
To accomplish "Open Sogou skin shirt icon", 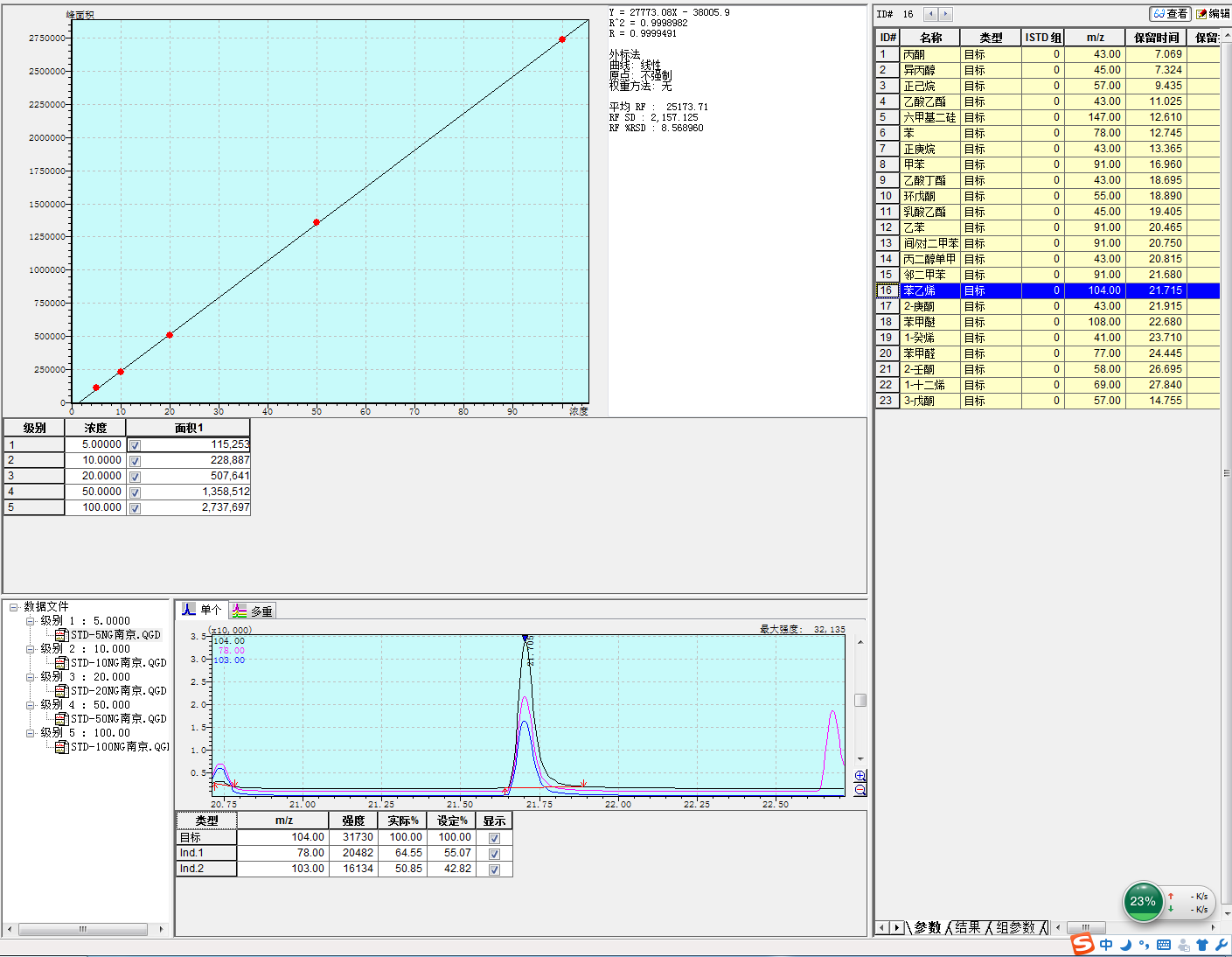I will point(1202,945).
